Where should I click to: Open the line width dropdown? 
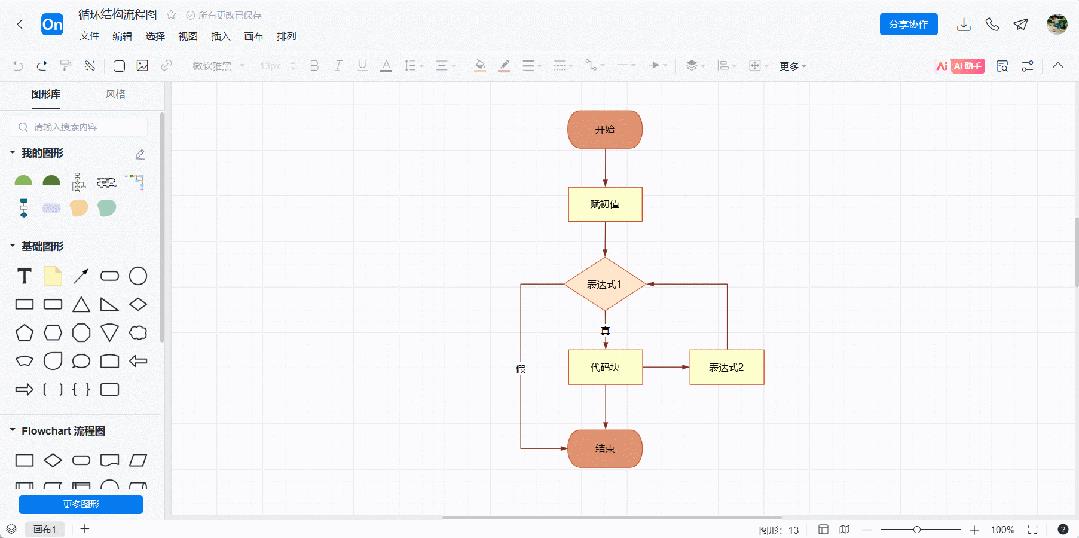(x=532, y=66)
